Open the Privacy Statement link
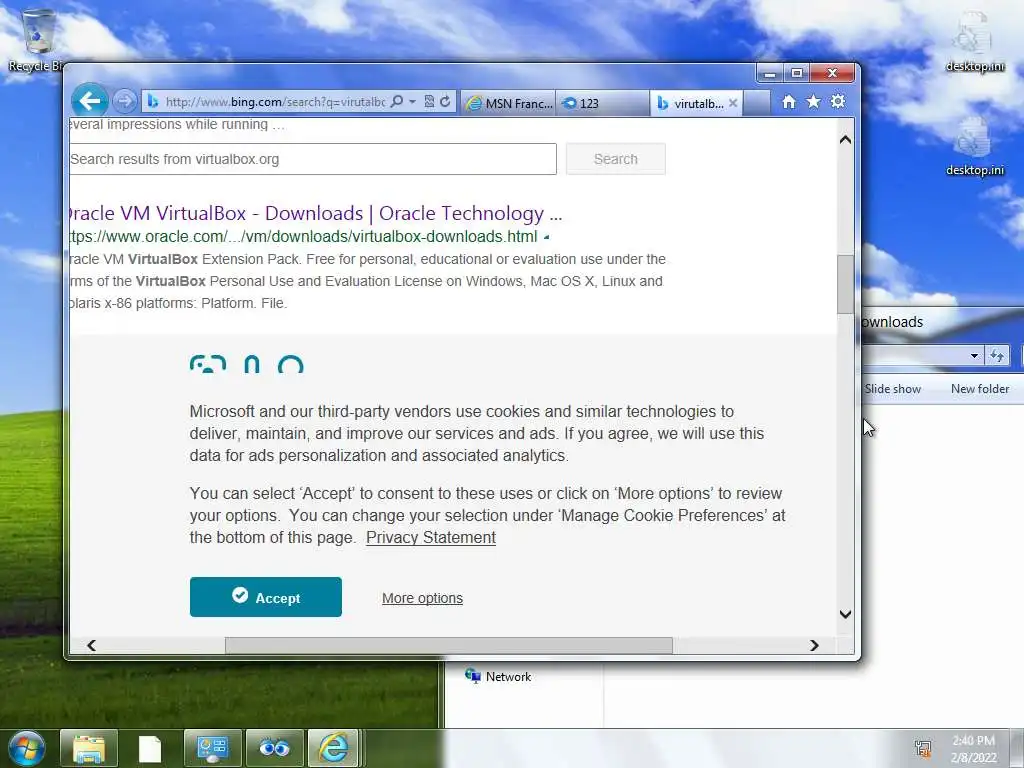Screen dimensions: 1024x768 pyautogui.click(x=431, y=537)
